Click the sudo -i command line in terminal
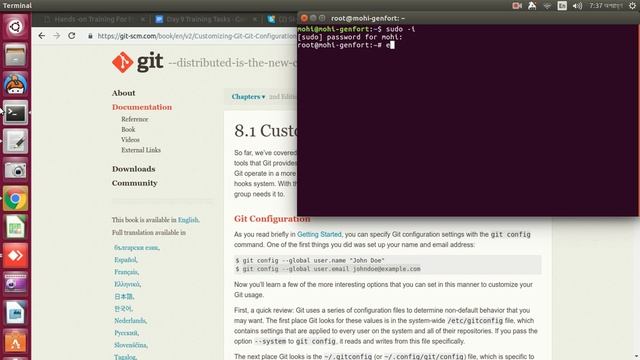 (x=400, y=29)
